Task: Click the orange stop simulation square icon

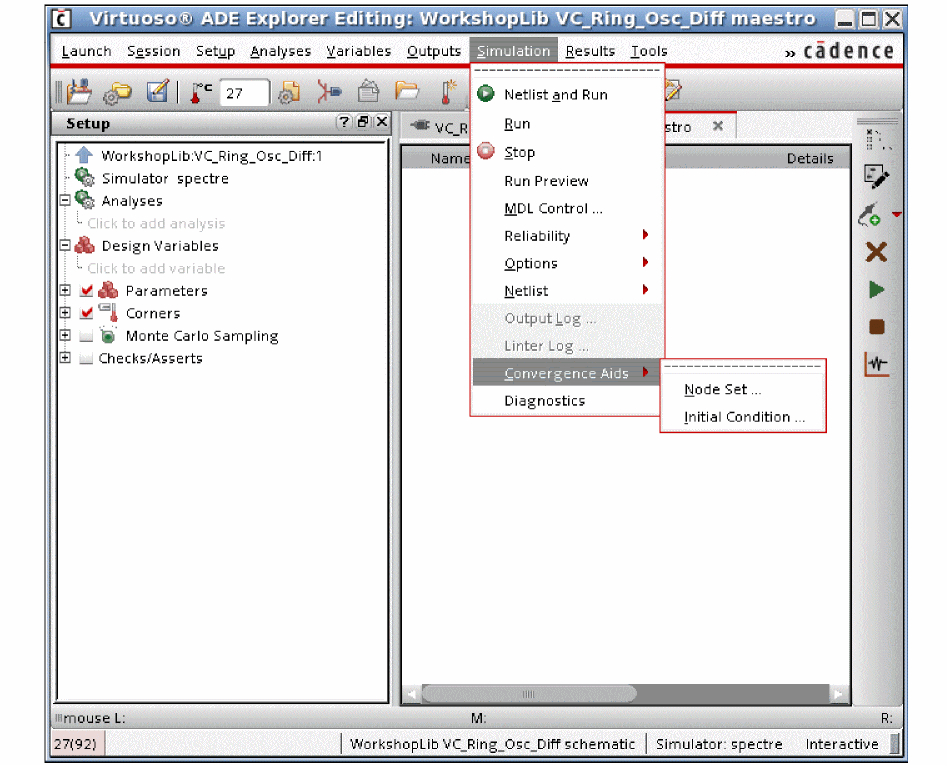Action: click(876, 327)
